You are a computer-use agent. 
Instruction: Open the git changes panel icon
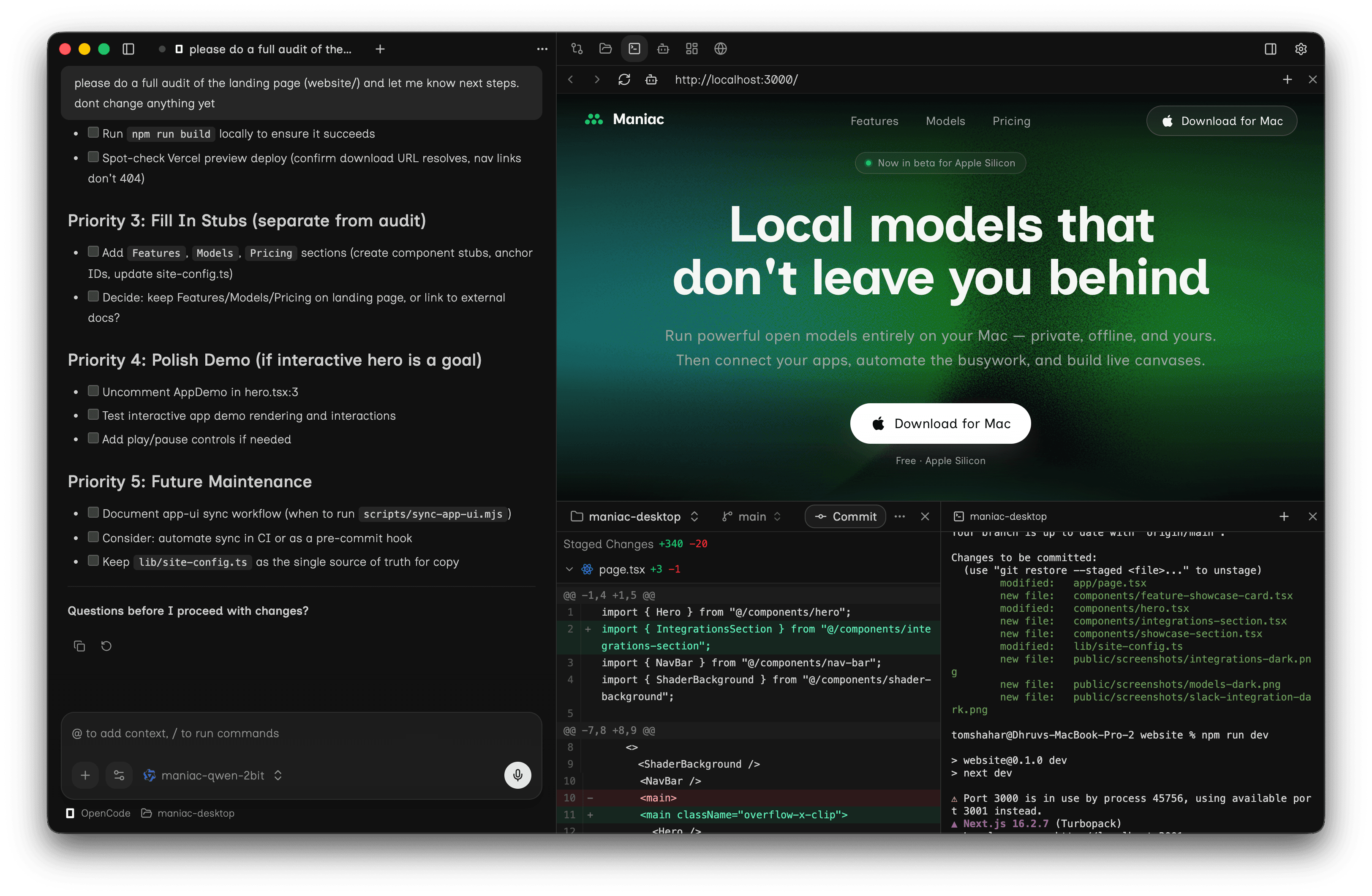577,49
